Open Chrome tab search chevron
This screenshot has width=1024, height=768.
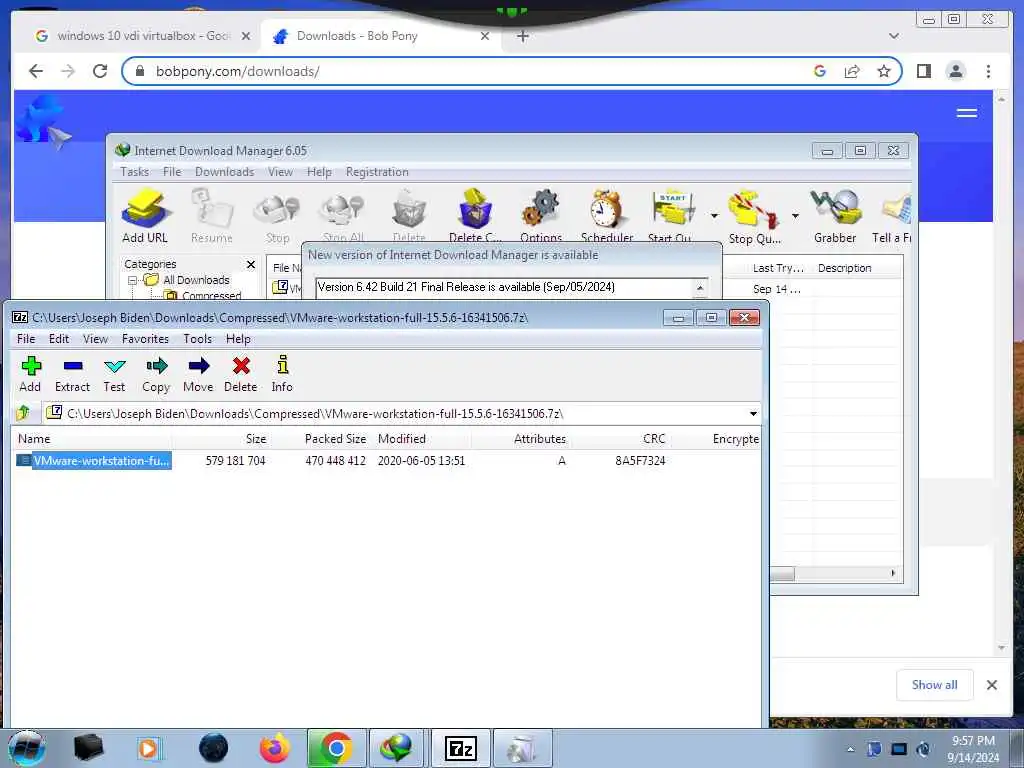coord(893,36)
